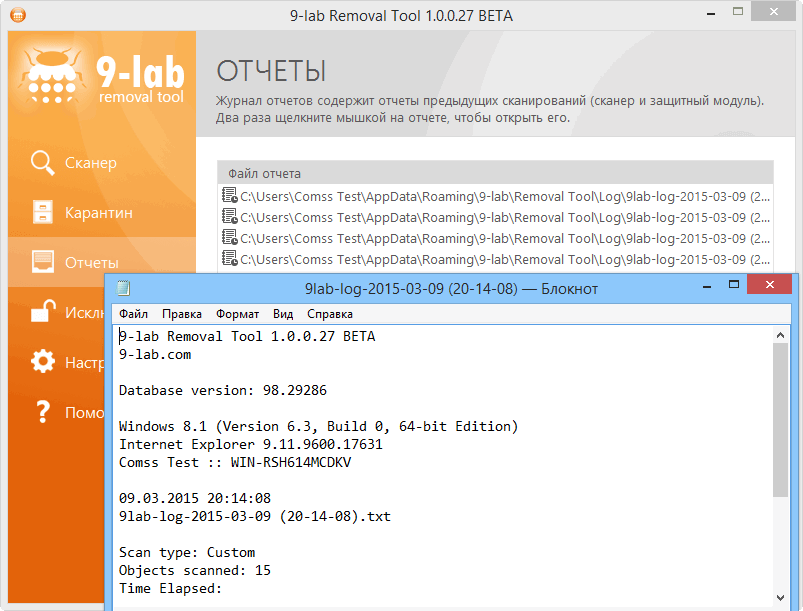Click the Objects scanned: 15 line
803x611 pixels.
point(195,570)
